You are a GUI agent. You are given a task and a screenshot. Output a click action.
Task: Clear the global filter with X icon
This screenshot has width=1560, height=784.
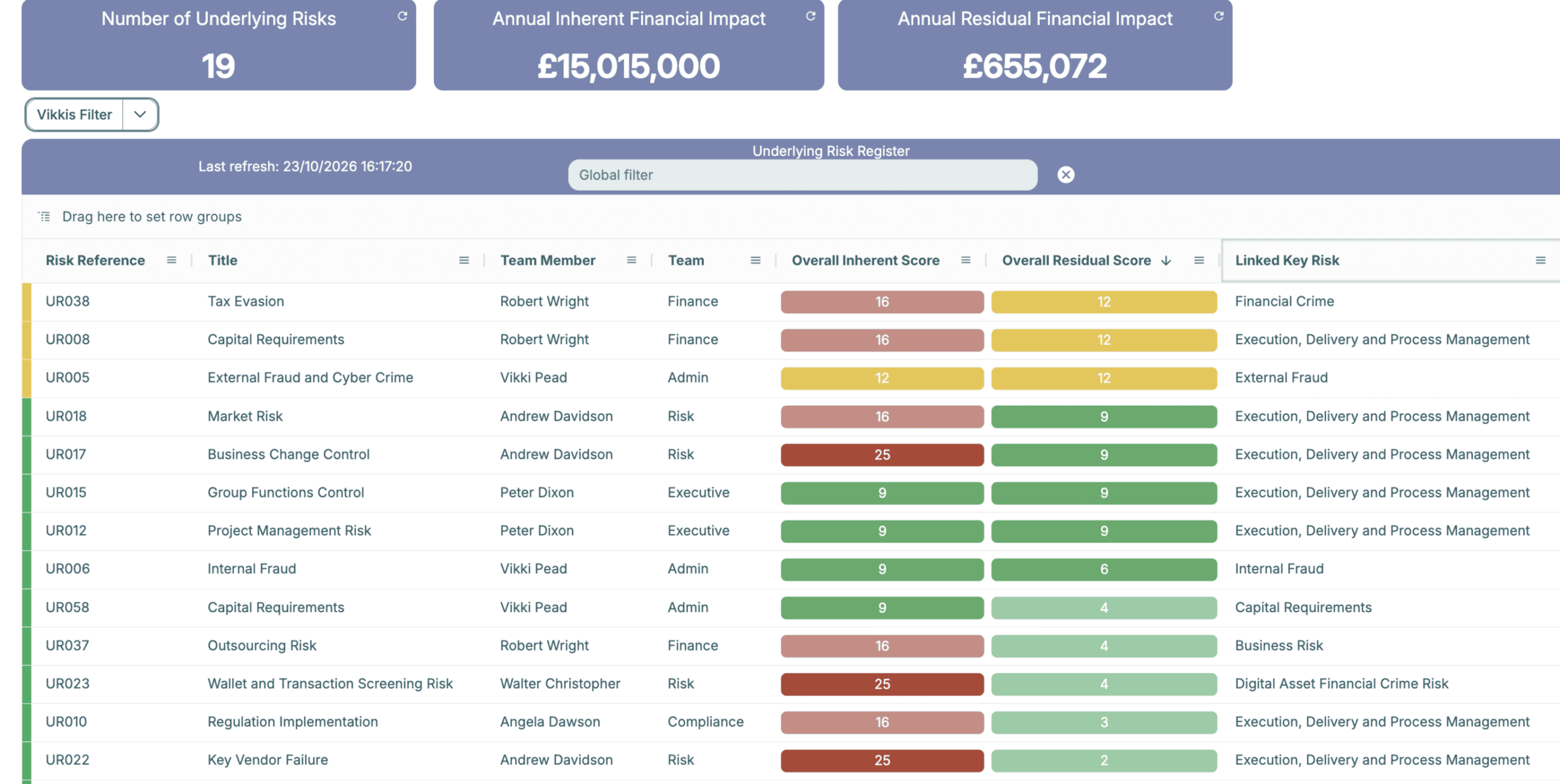tap(1066, 174)
